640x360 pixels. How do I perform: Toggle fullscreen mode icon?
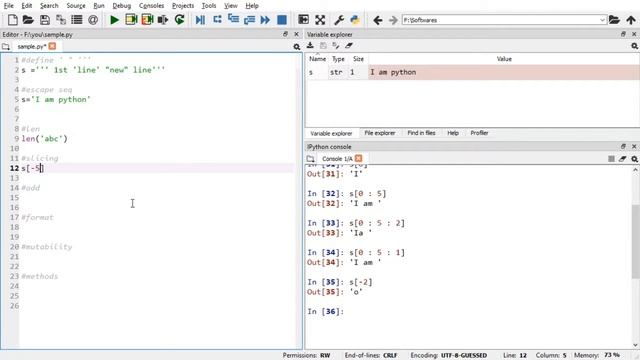click(x=320, y=20)
